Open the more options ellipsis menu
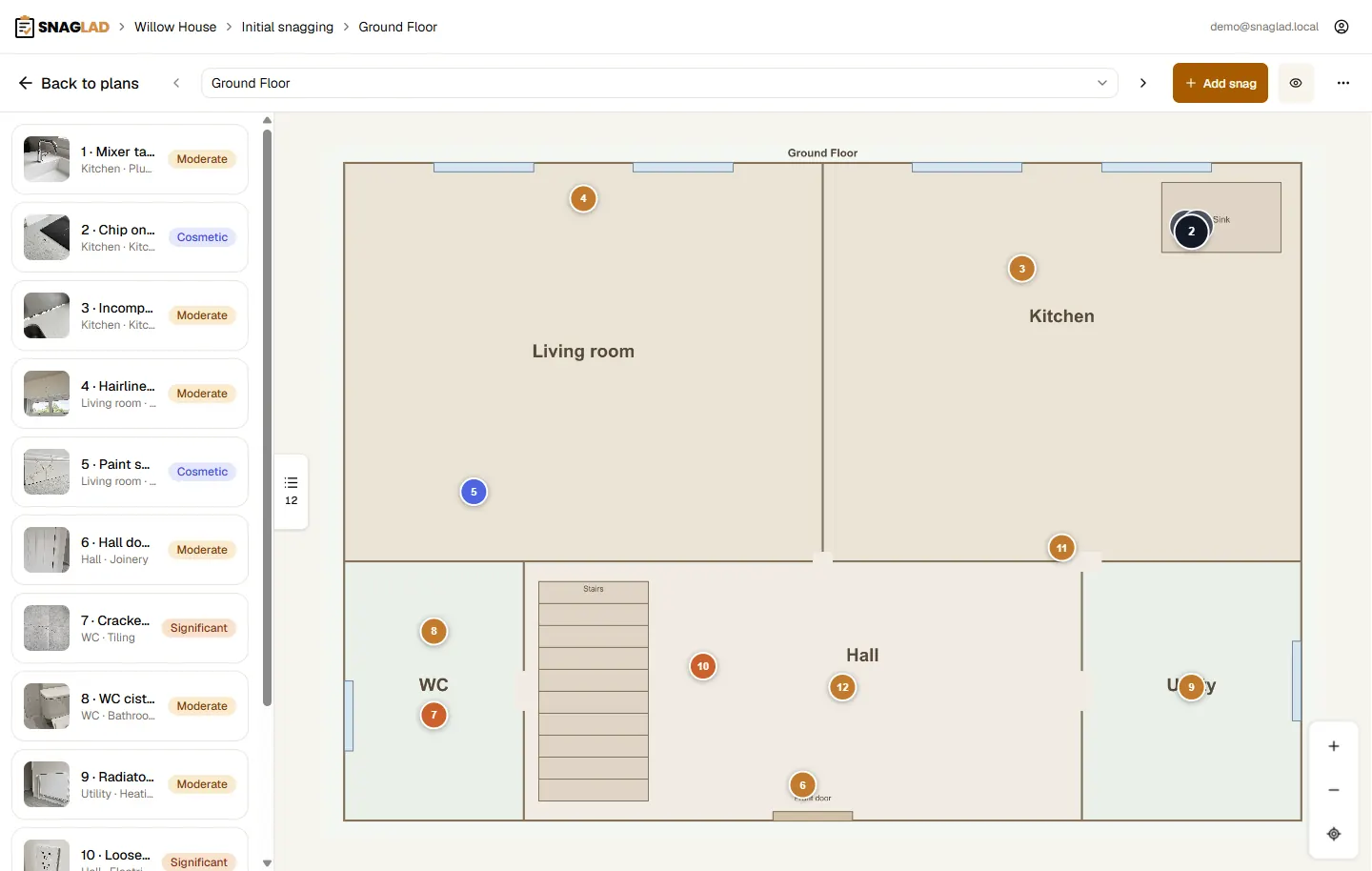 coord(1343,83)
